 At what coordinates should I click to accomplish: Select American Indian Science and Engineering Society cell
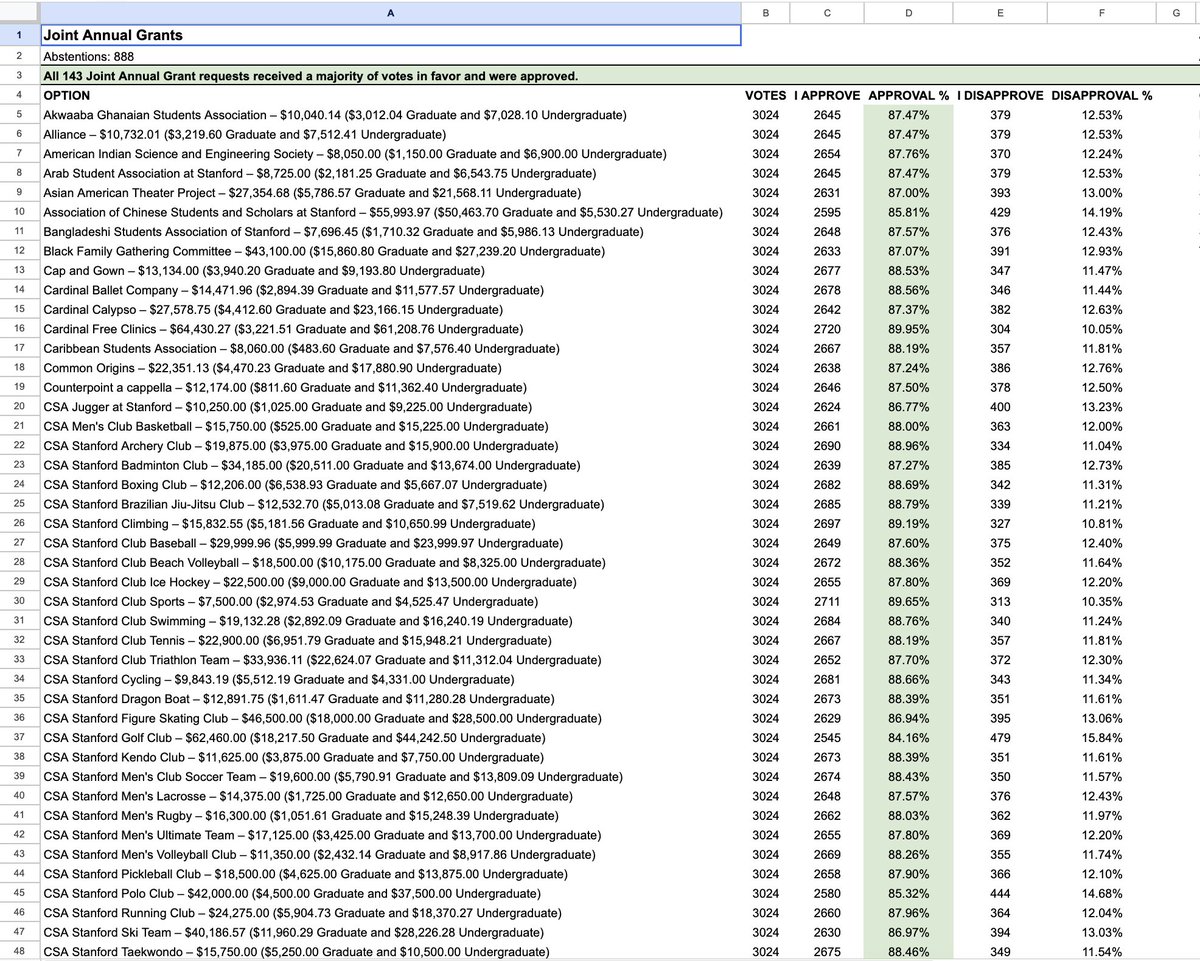pos(390,154)
